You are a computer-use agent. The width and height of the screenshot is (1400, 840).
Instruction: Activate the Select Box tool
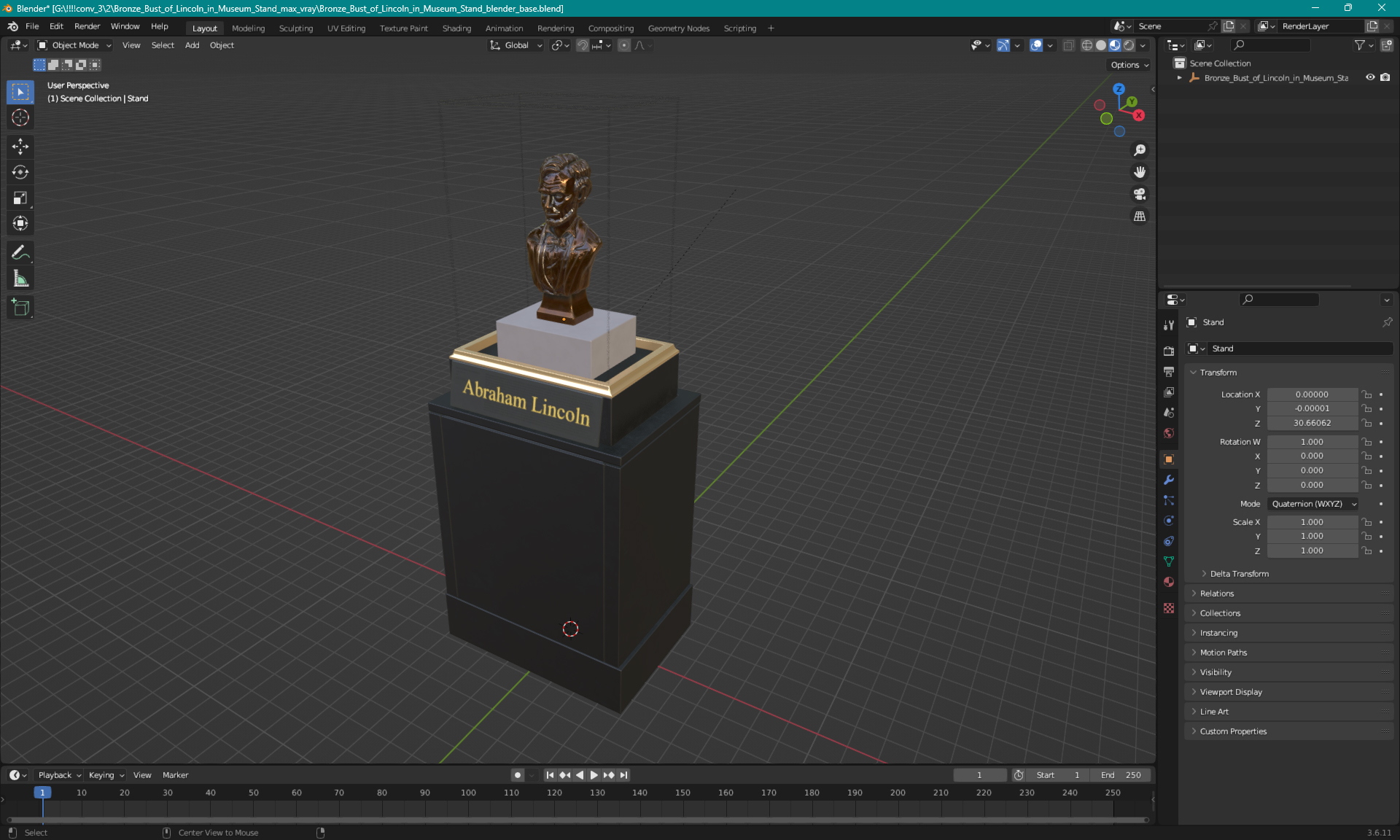(x=20, y=92)
